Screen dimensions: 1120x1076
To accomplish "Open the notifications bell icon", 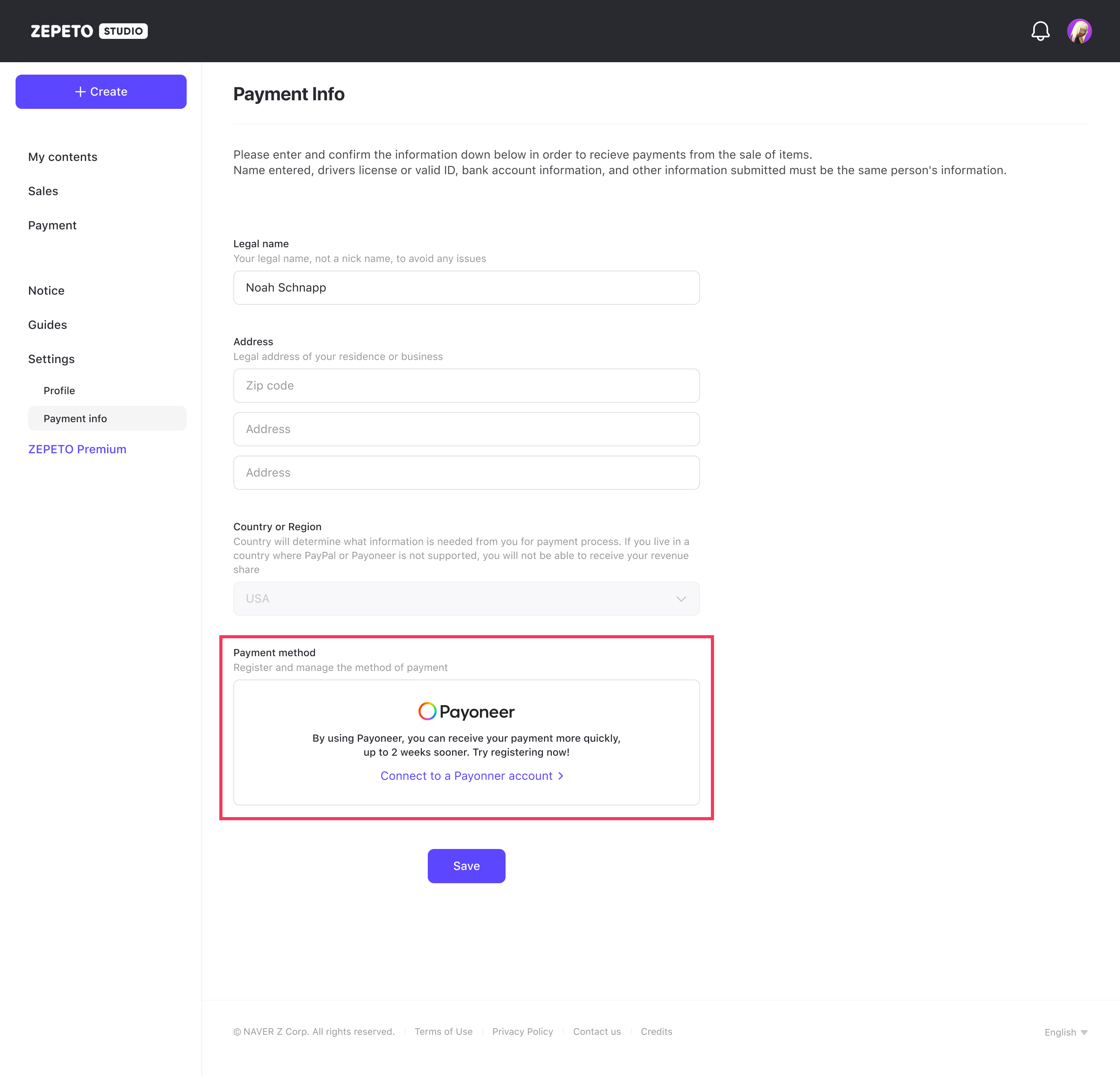I will 1040,31.
